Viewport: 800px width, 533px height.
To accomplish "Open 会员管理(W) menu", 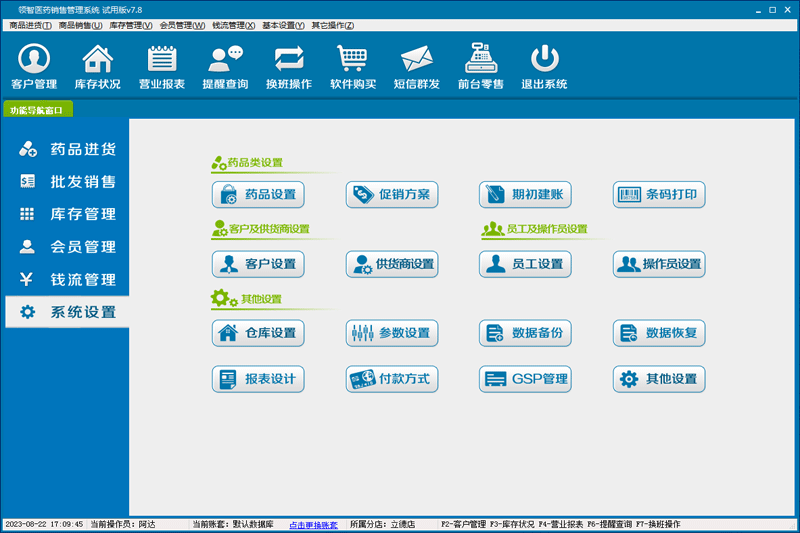I will (x=182, y=26).
